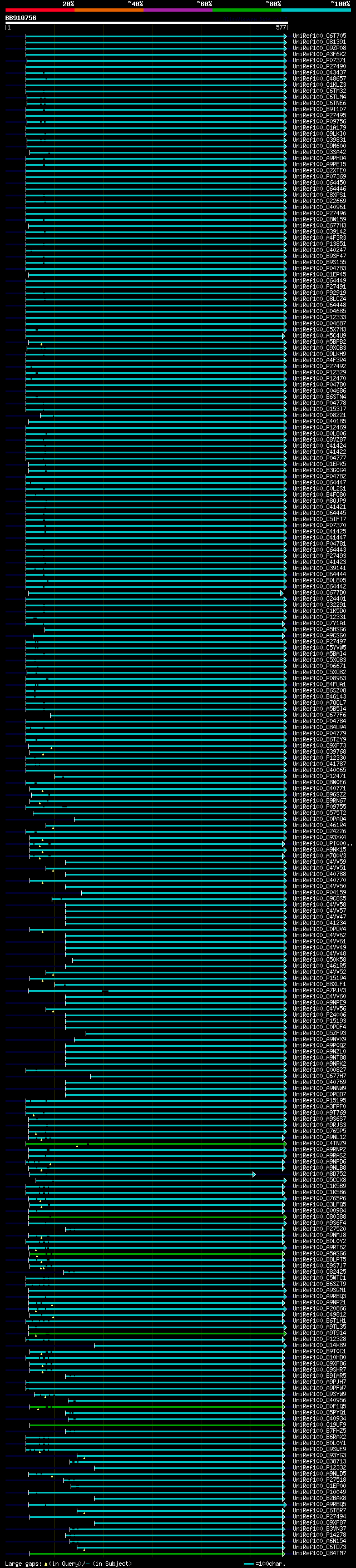
Task: Select label UniRef100_B6STN4
Action: point(319,397)
